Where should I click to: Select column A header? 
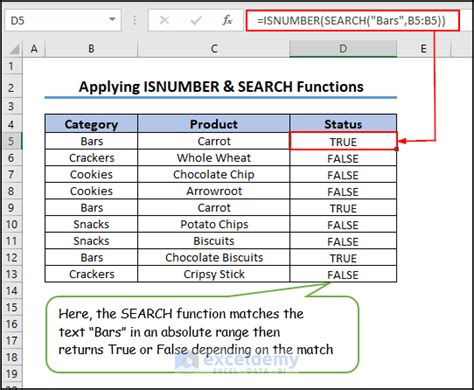[34, 49]
